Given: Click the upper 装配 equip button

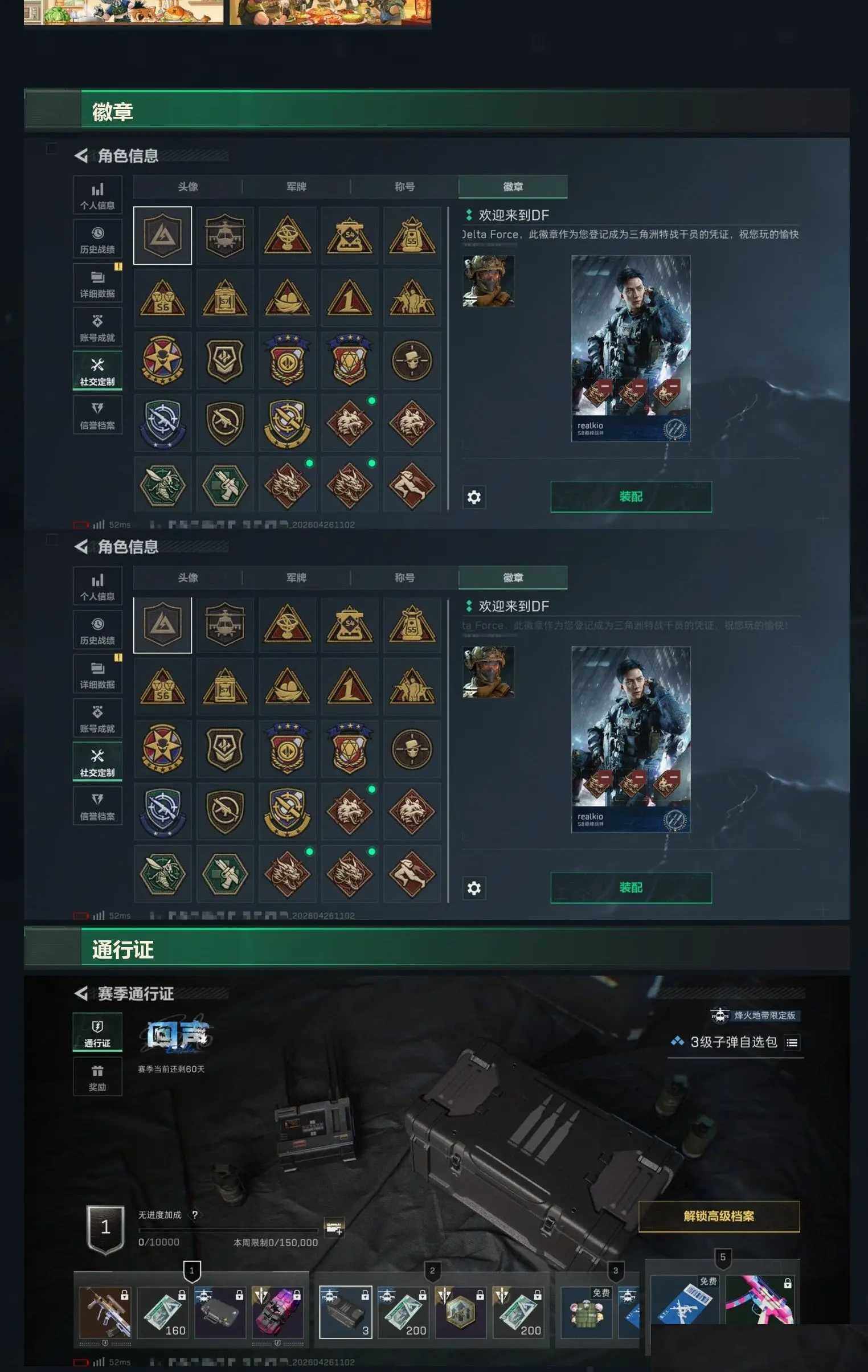Looking at the screenshot, I should [x=631, y=497].
